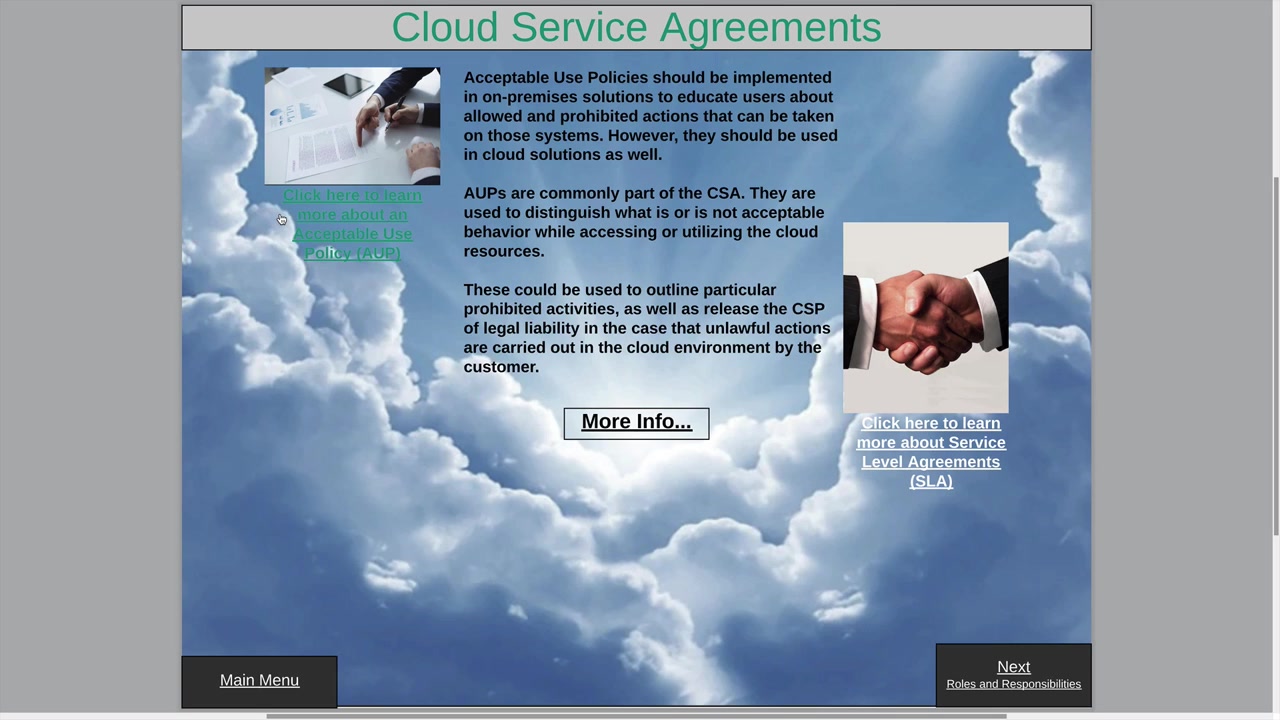Click the paragraph starting 'AUPs are commonly part'
Viewport: 1280px width, 720px height.
click(x=644, y=222)
